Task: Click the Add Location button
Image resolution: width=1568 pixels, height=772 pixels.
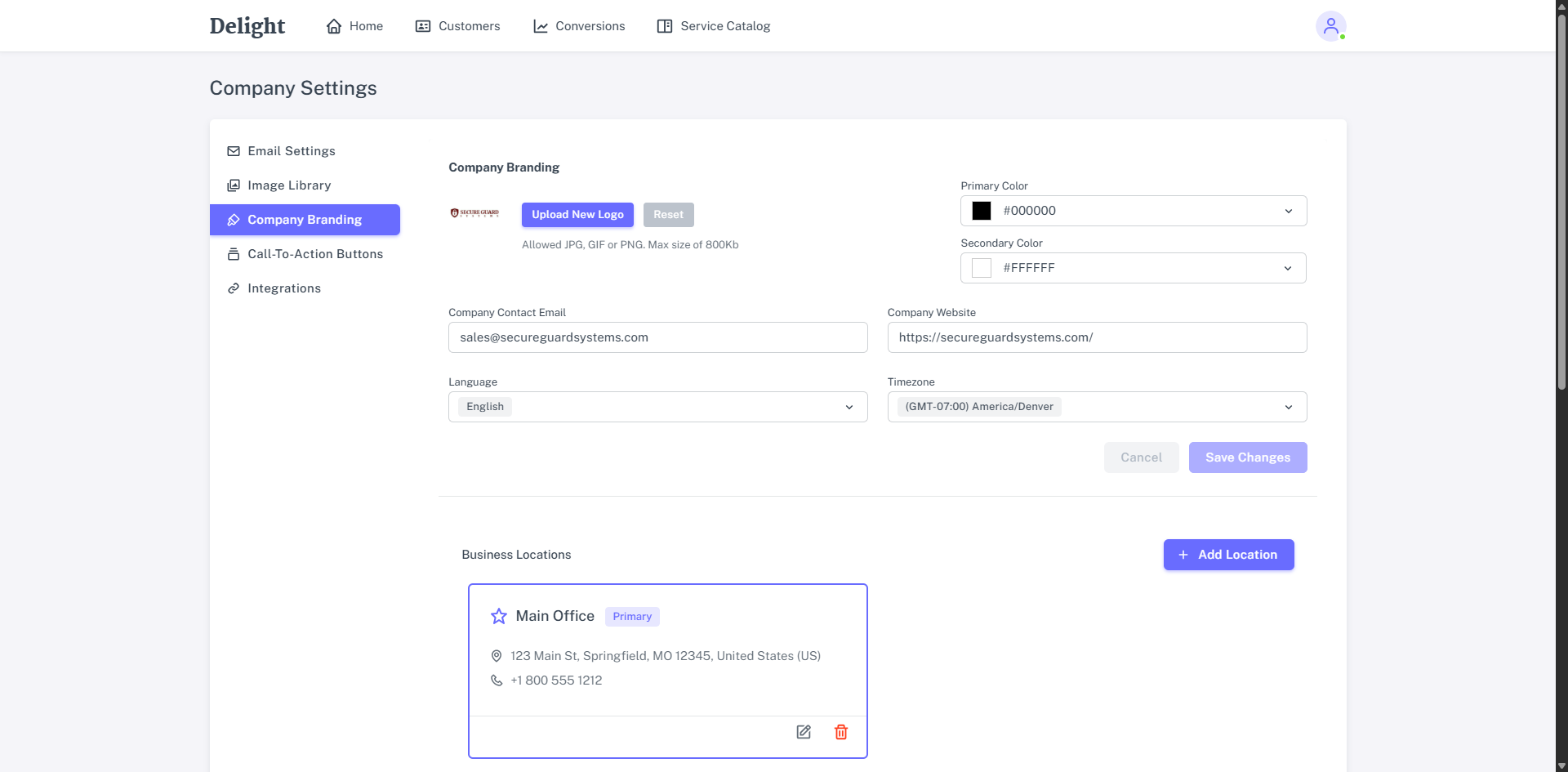Action: click(x=1228, y=555)
